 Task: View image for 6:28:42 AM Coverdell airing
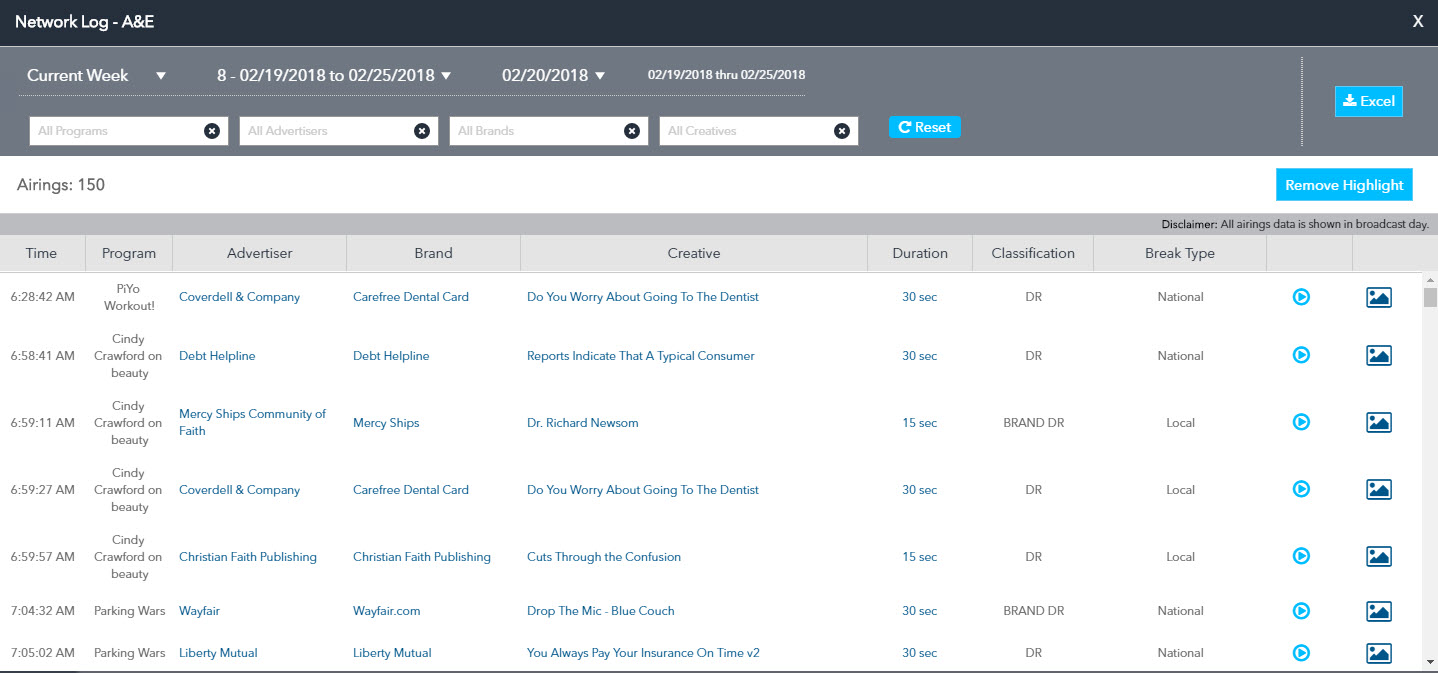1379,297
